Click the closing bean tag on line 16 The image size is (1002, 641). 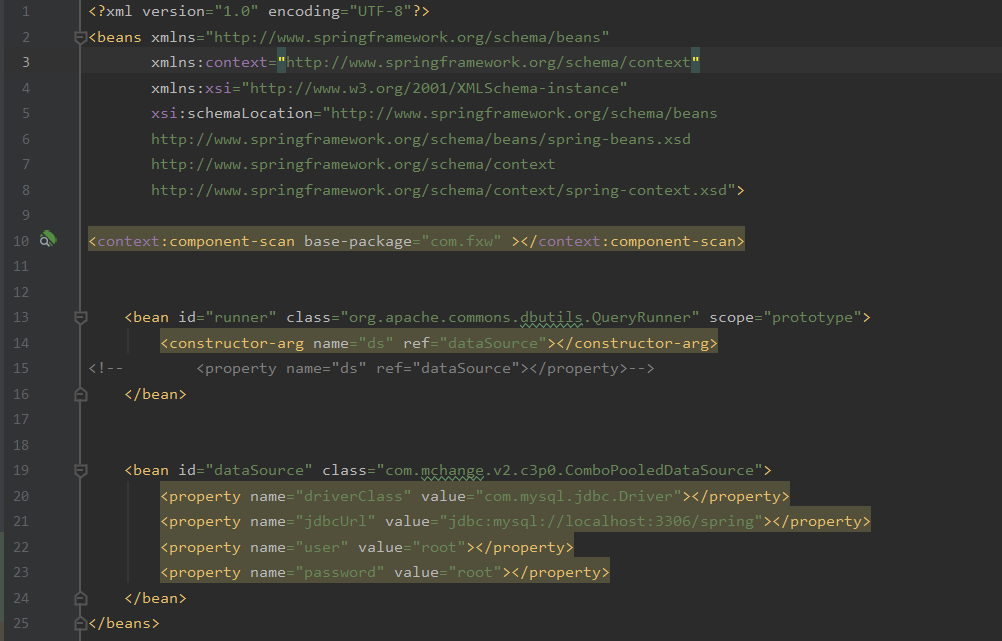[x=155, y=394]
